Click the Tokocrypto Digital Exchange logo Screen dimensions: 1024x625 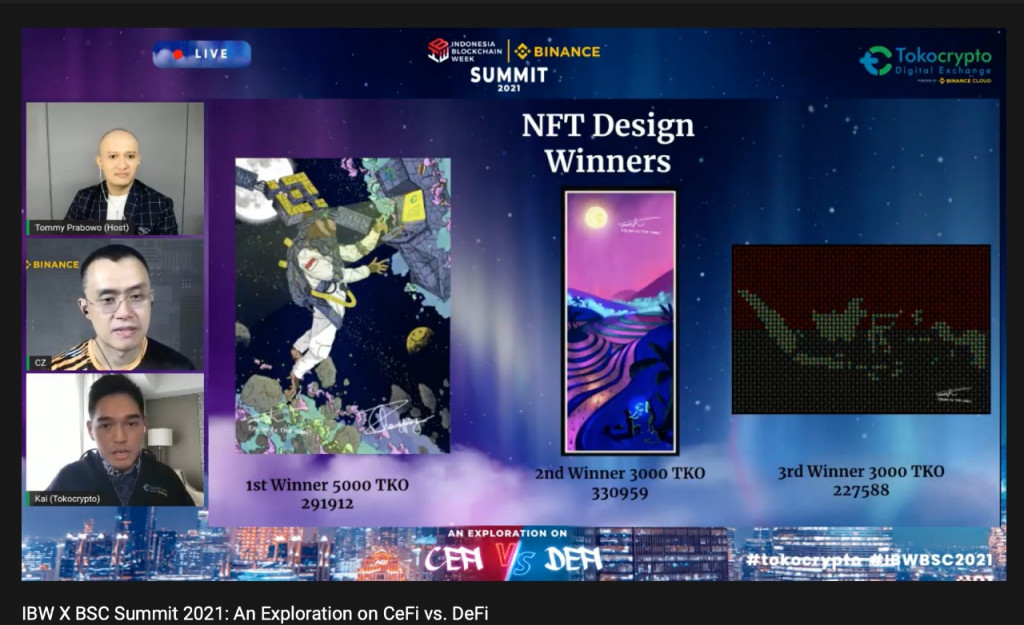point(925,63)
